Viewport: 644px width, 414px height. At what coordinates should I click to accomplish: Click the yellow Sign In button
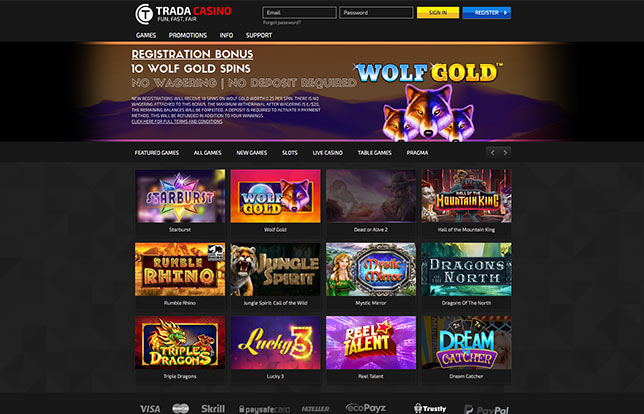438,13
